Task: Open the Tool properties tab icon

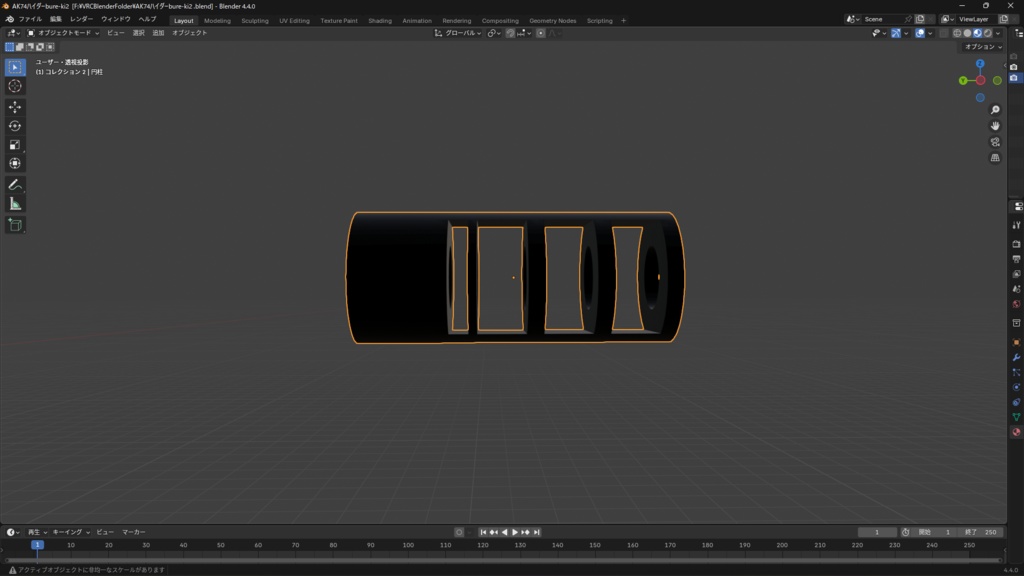Action: (x=1016, y=225)
